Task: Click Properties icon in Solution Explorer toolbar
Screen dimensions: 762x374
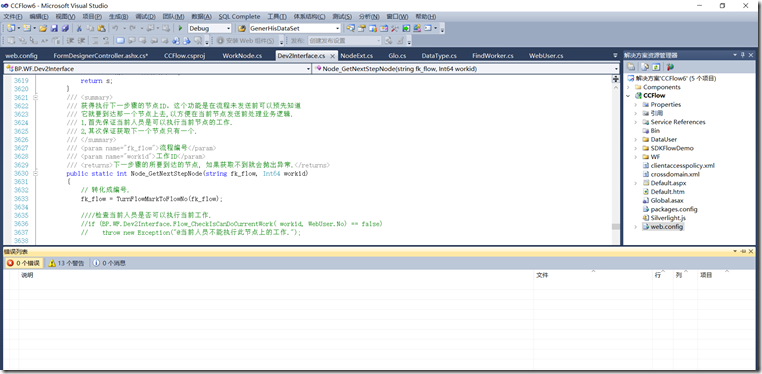Action: [x=631, y=67]
